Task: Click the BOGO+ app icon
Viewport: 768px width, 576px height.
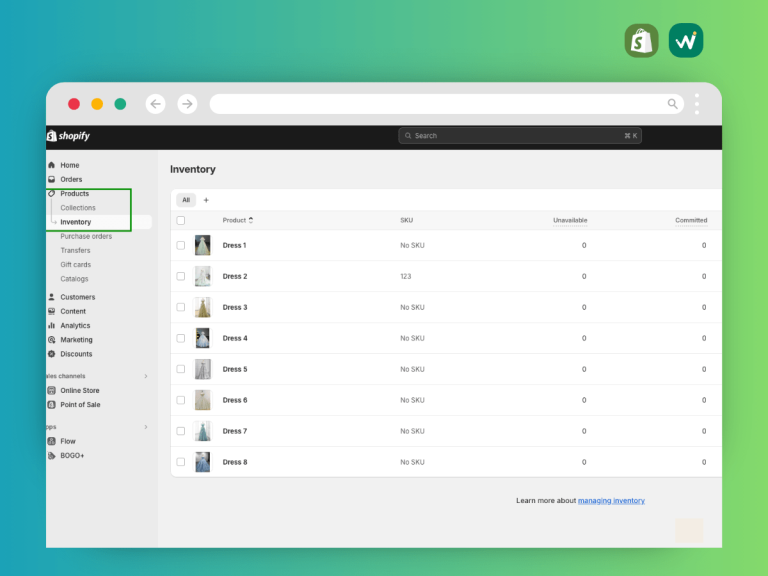Action: (x=51, y=456)
